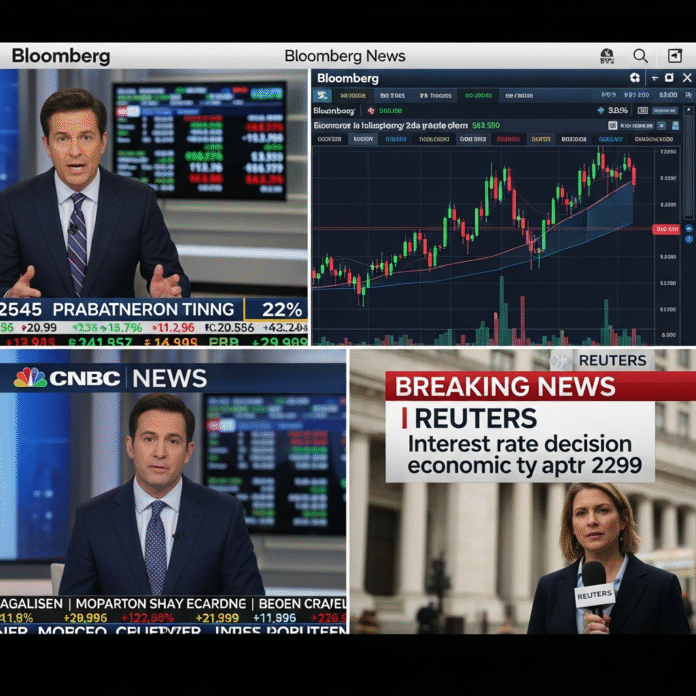Screen dimensions: 696x696
Task: Click the CNBC NEWS title bar text
Action: 128,378
